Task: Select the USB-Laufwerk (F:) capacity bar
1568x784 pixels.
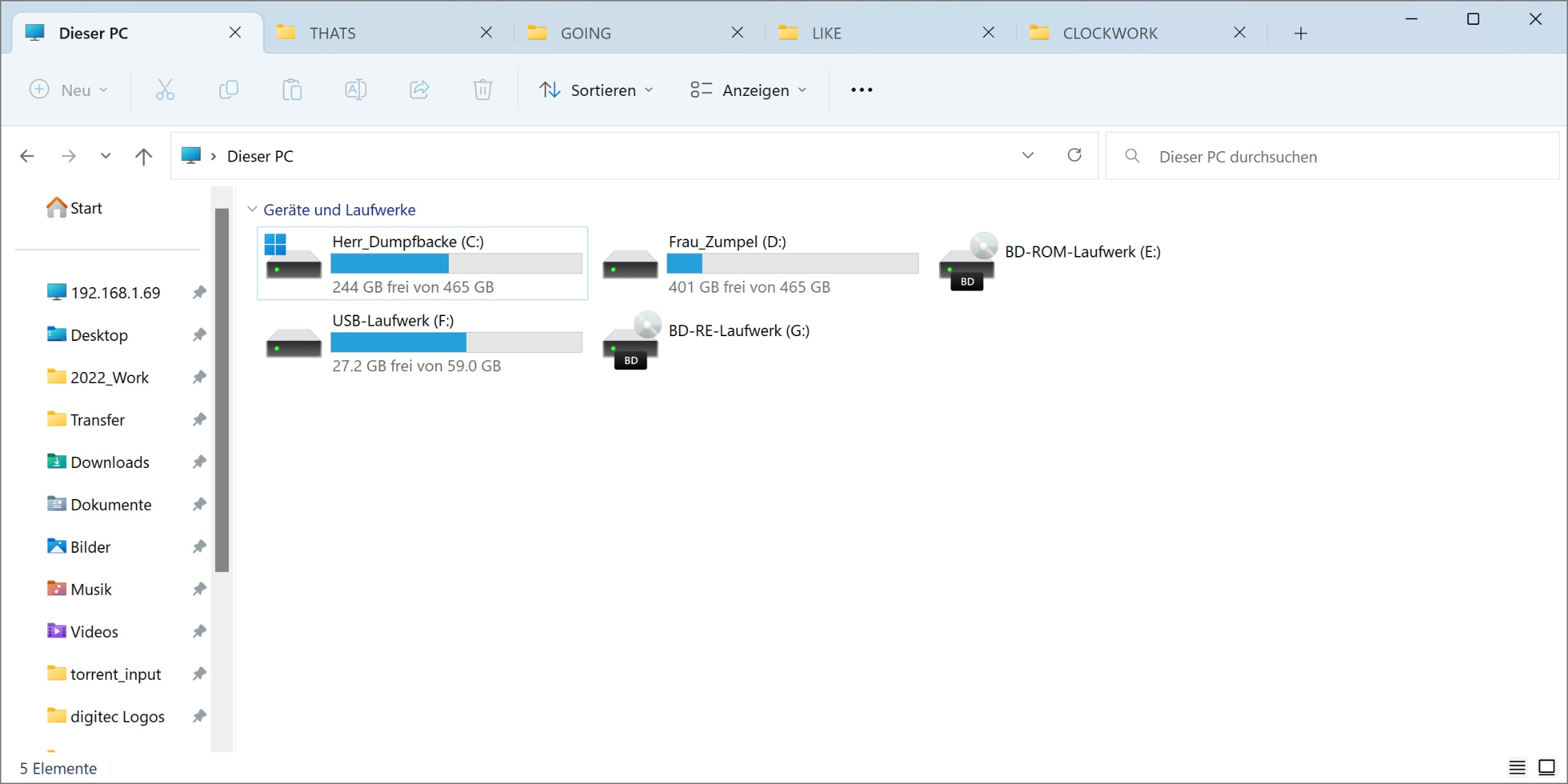Action: pos(456,342)
